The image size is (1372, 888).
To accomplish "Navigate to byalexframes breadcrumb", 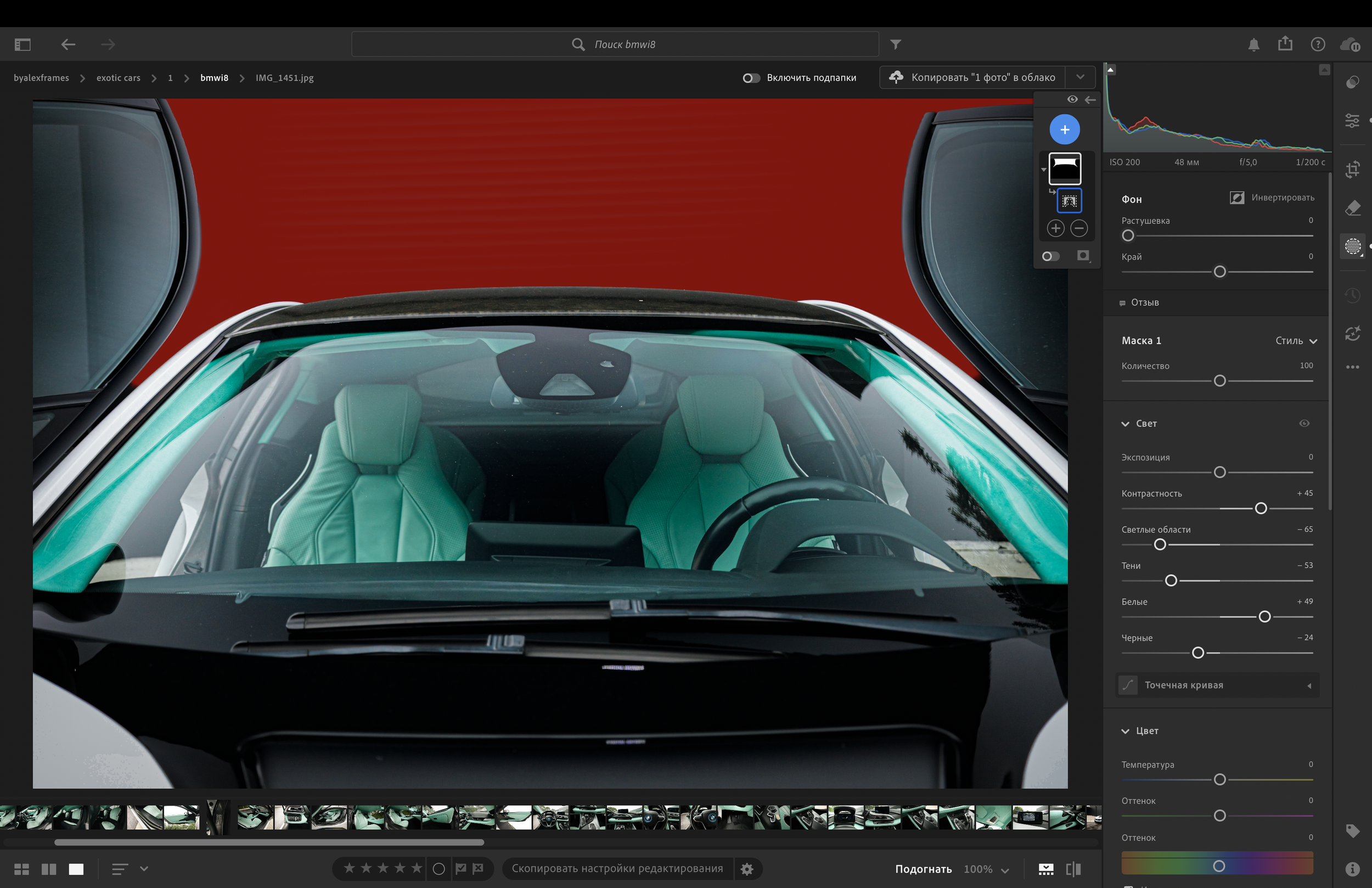I will pos(42,78).
